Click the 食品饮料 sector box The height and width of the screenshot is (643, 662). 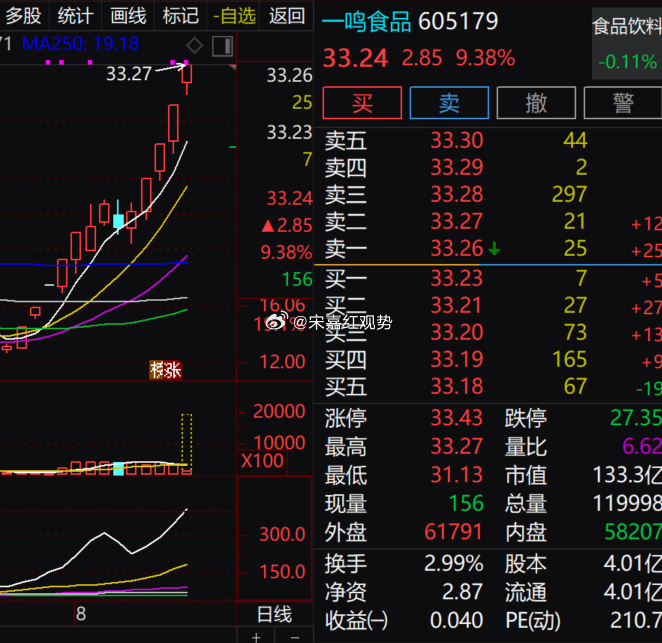[627, 43]
